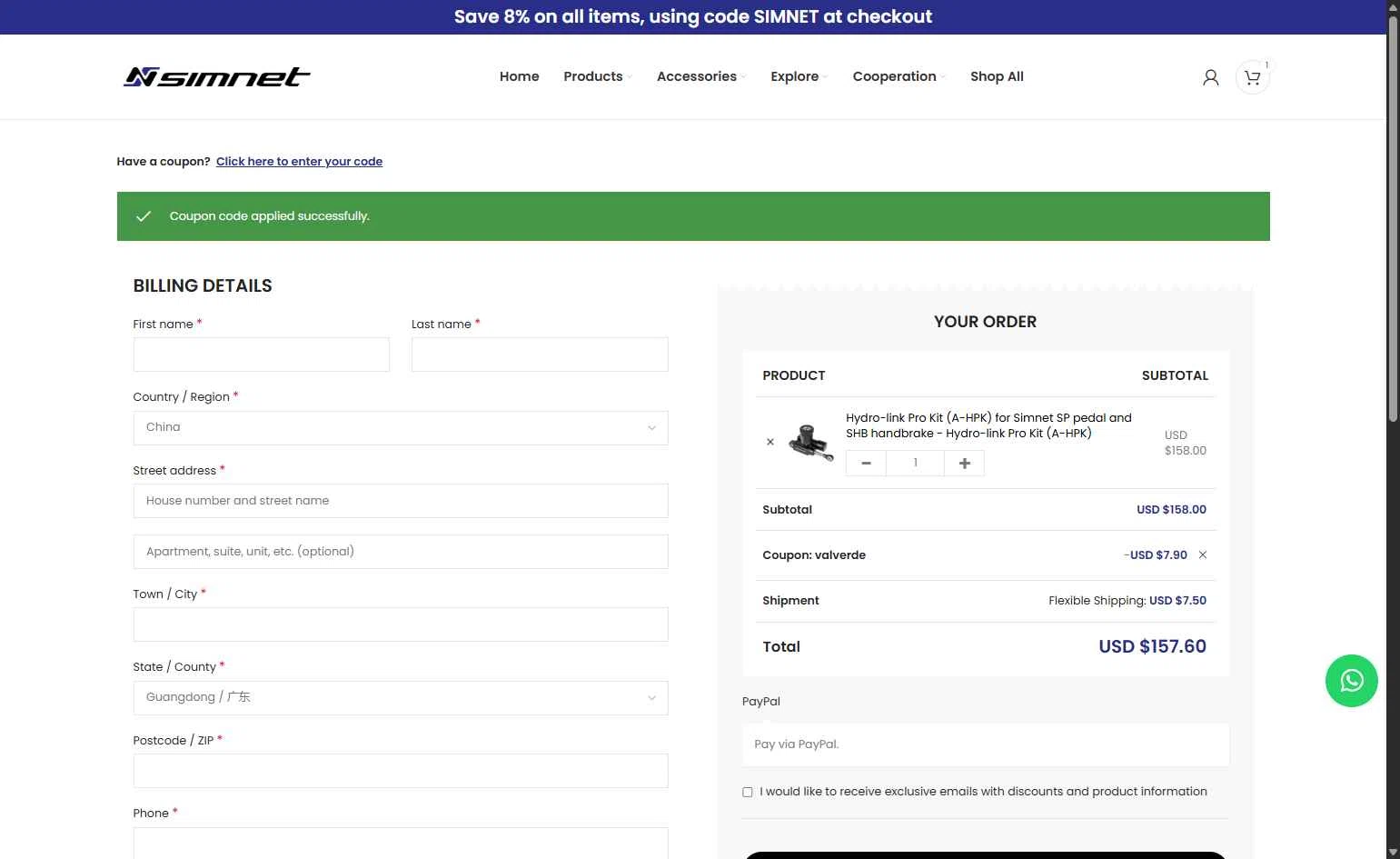Click the coupon code entry link
This screenshot has width=1400, height=859.
299,162
